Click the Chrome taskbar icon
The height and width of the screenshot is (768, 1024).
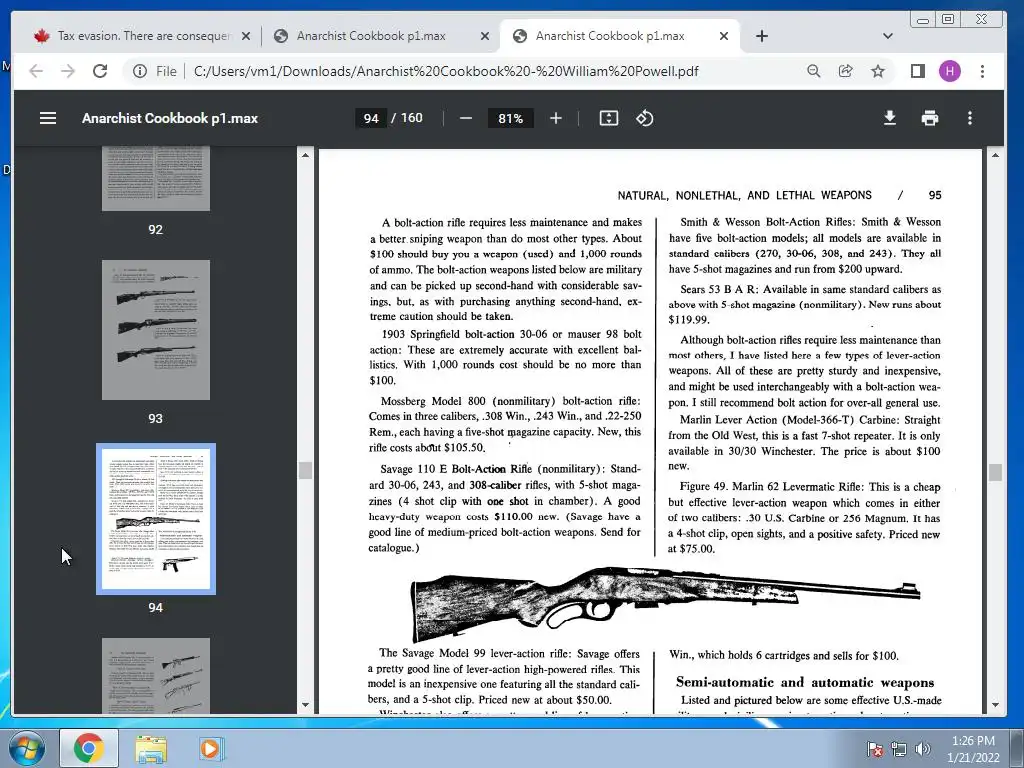coord(89,748)
